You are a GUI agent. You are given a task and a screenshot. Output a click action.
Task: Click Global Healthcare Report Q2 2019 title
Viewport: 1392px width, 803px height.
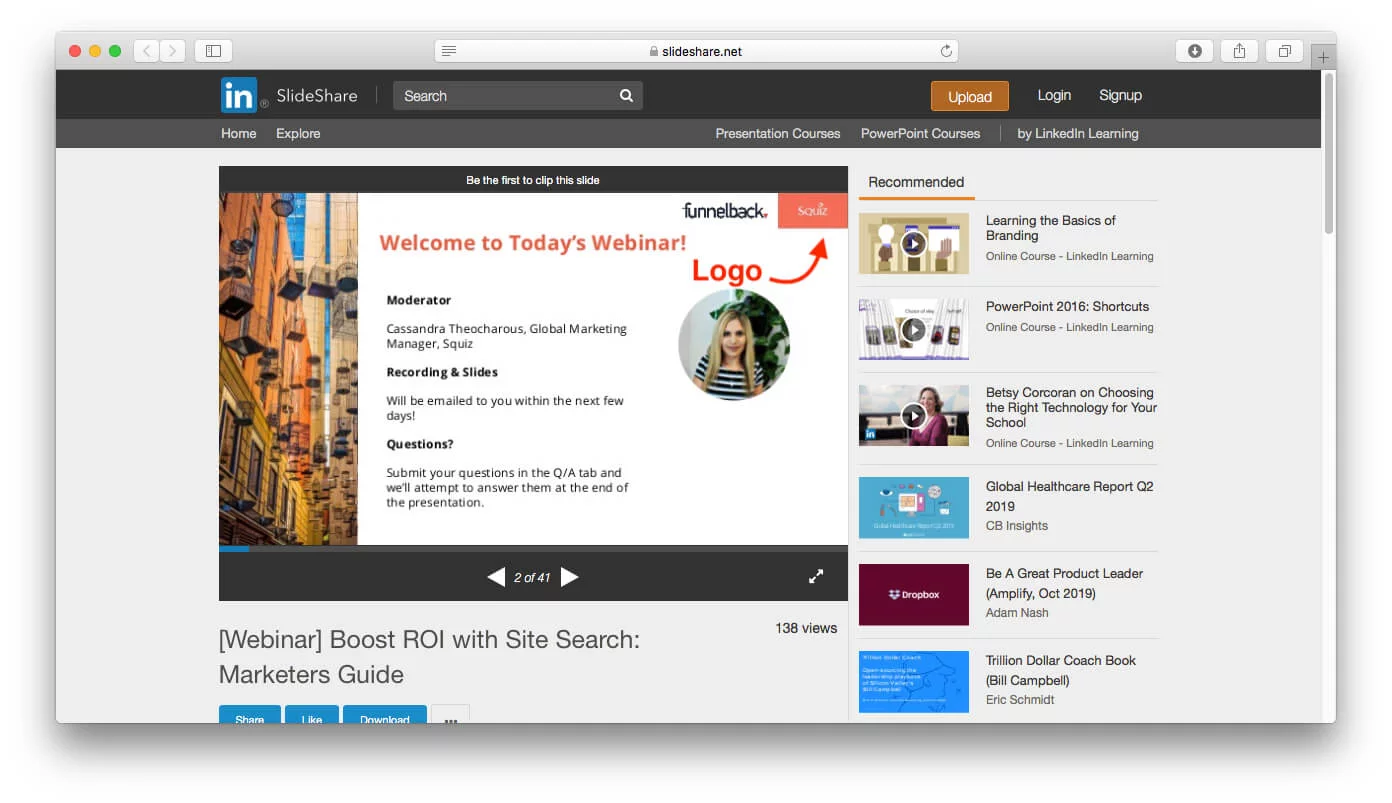coord(1069,496)
